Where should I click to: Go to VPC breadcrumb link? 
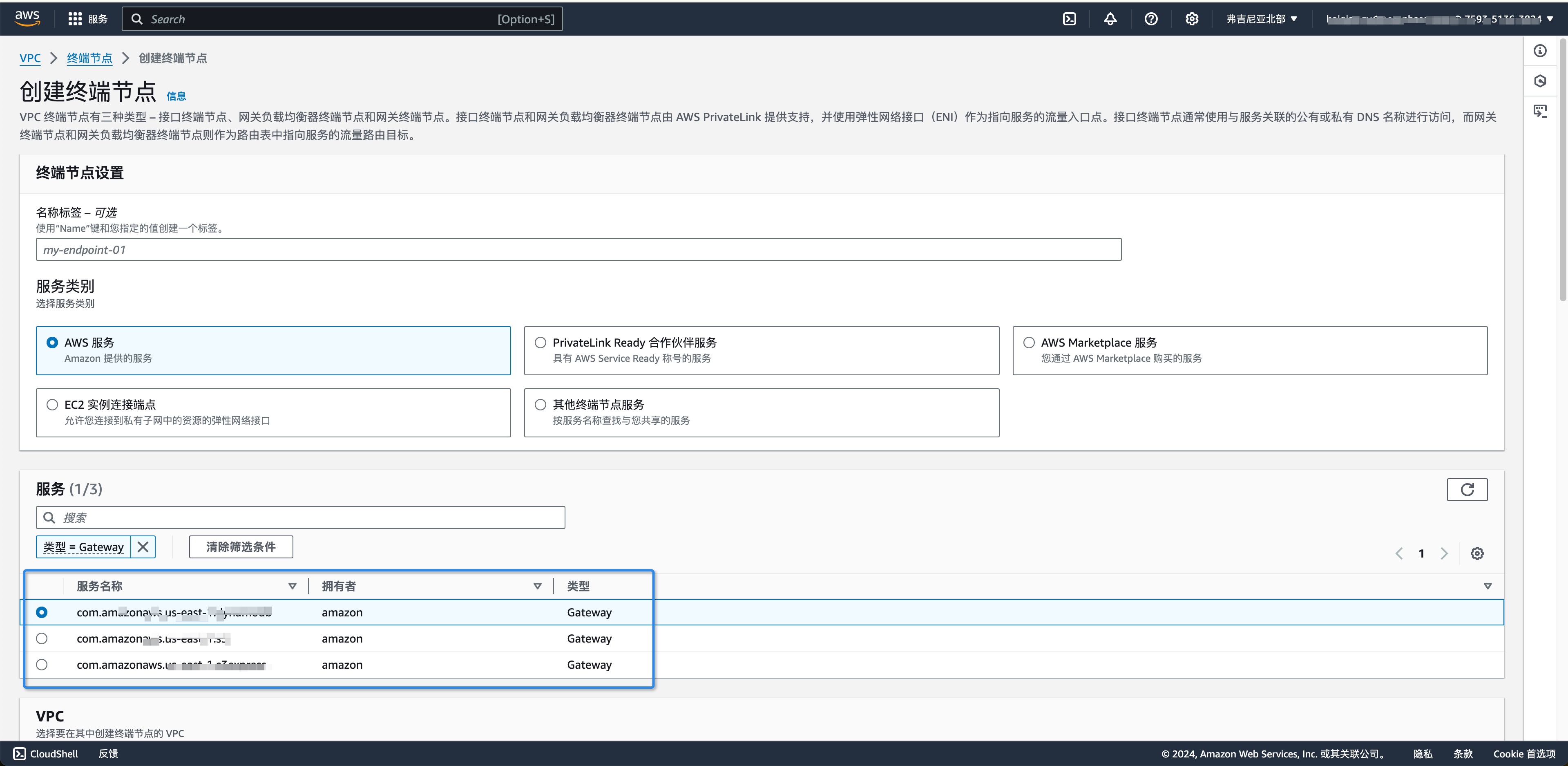tap(30, 58)
